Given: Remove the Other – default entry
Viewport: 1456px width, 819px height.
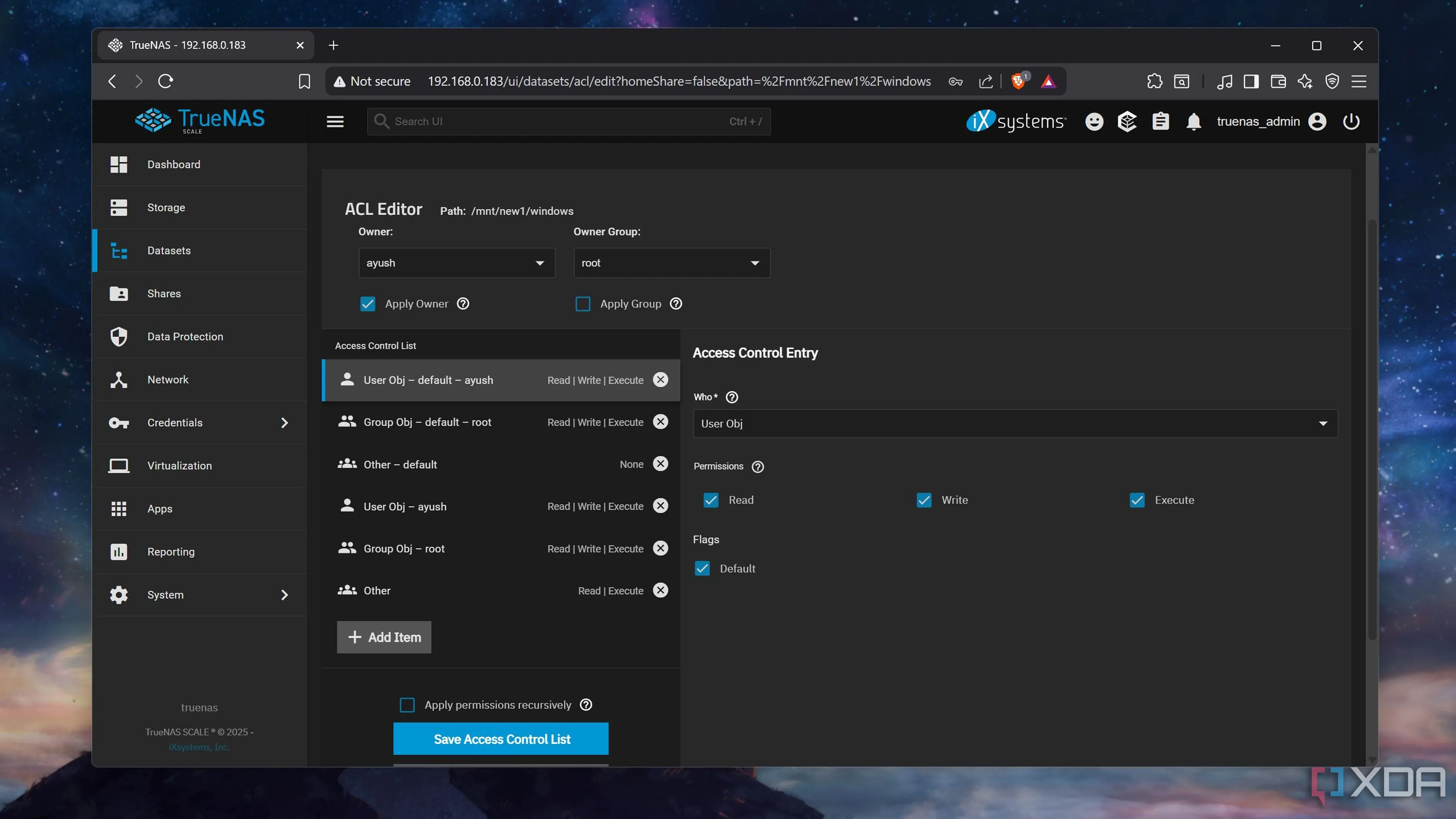Looking at the screenshot, I should pyautogui.click(x=660, y=463).
